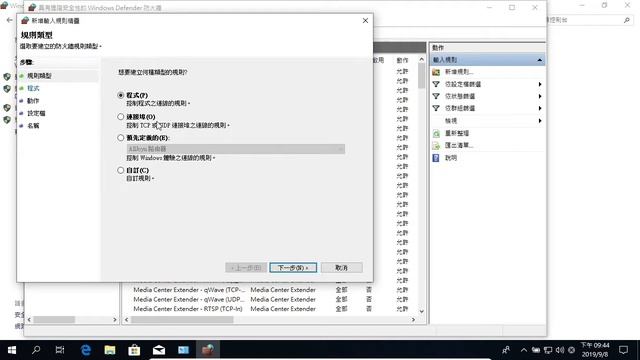Click the rule list scroll-up arrow
Screen dimensions: 640x360
[422, 60]
